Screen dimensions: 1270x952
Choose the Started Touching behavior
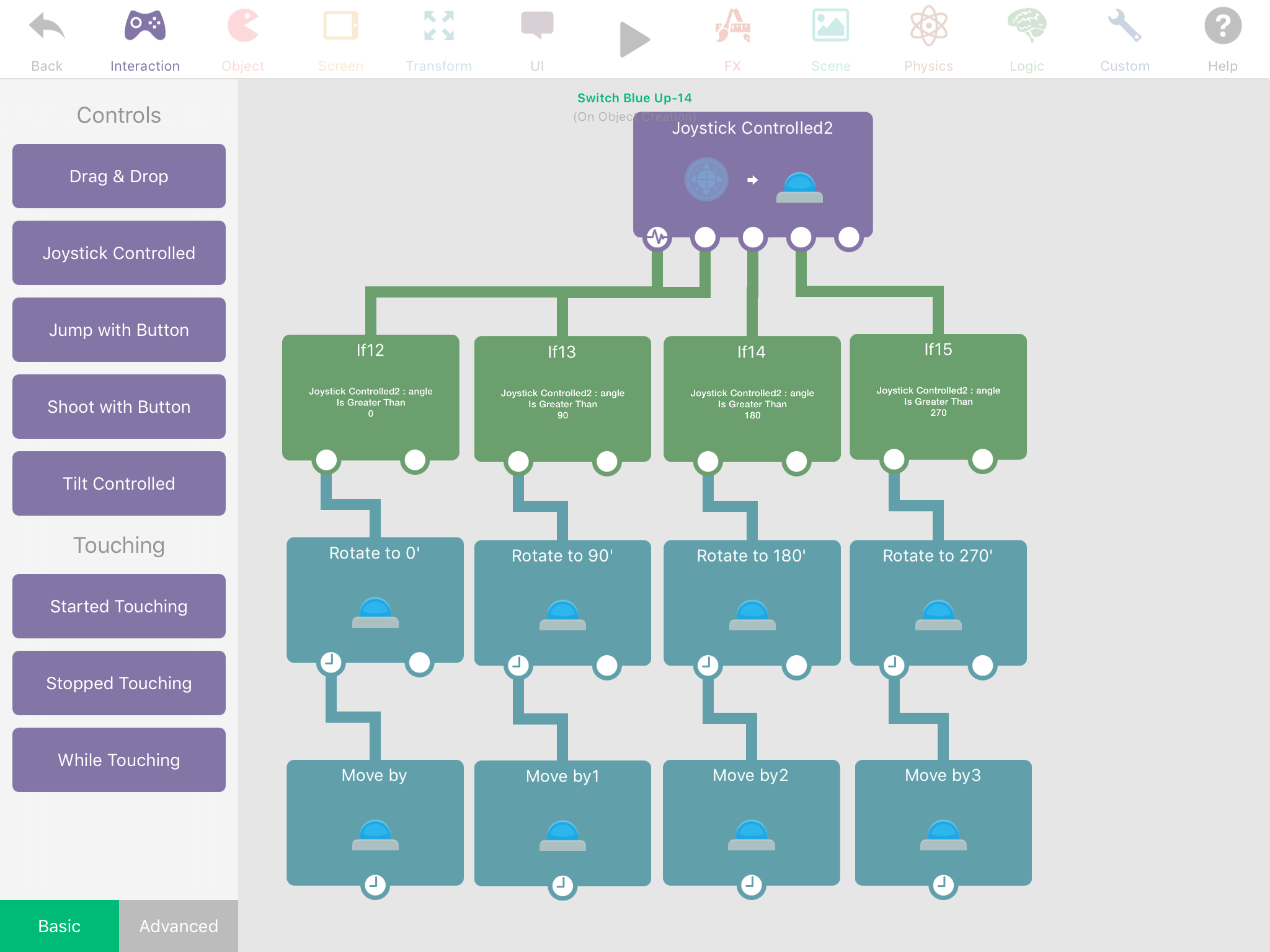(x=119, y=606)
